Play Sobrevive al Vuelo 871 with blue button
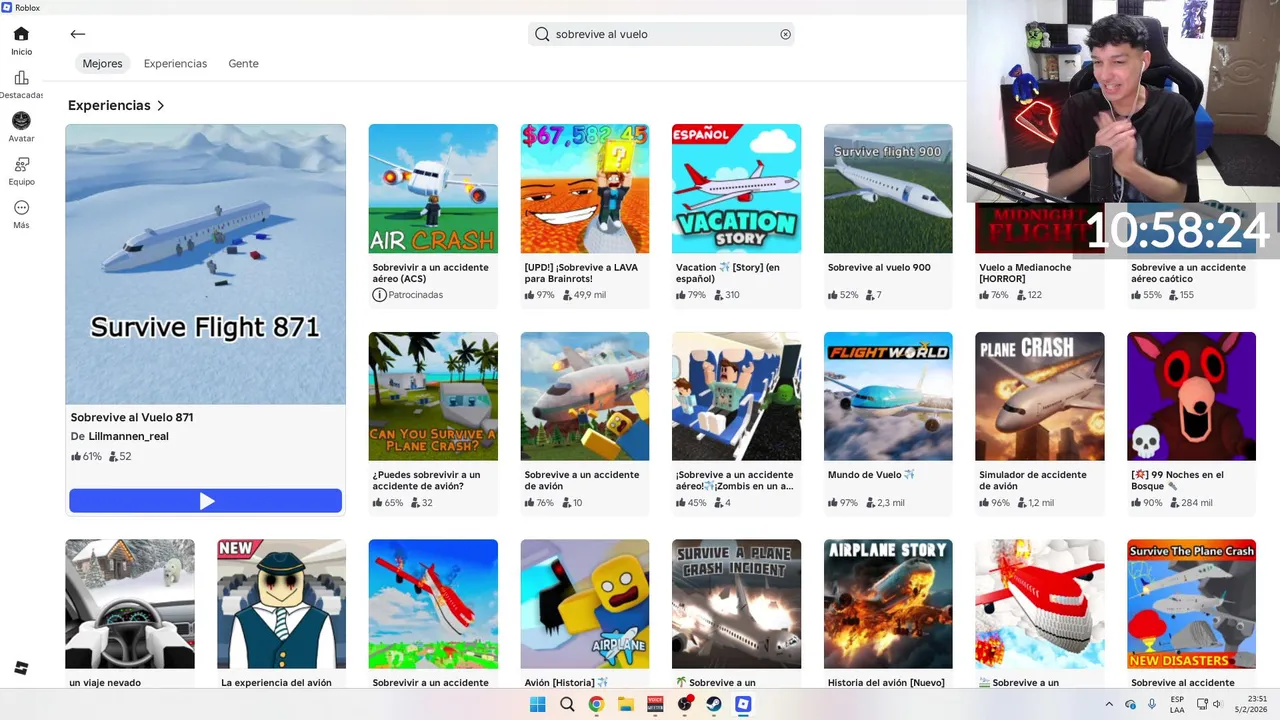 (x=206, y=501)
